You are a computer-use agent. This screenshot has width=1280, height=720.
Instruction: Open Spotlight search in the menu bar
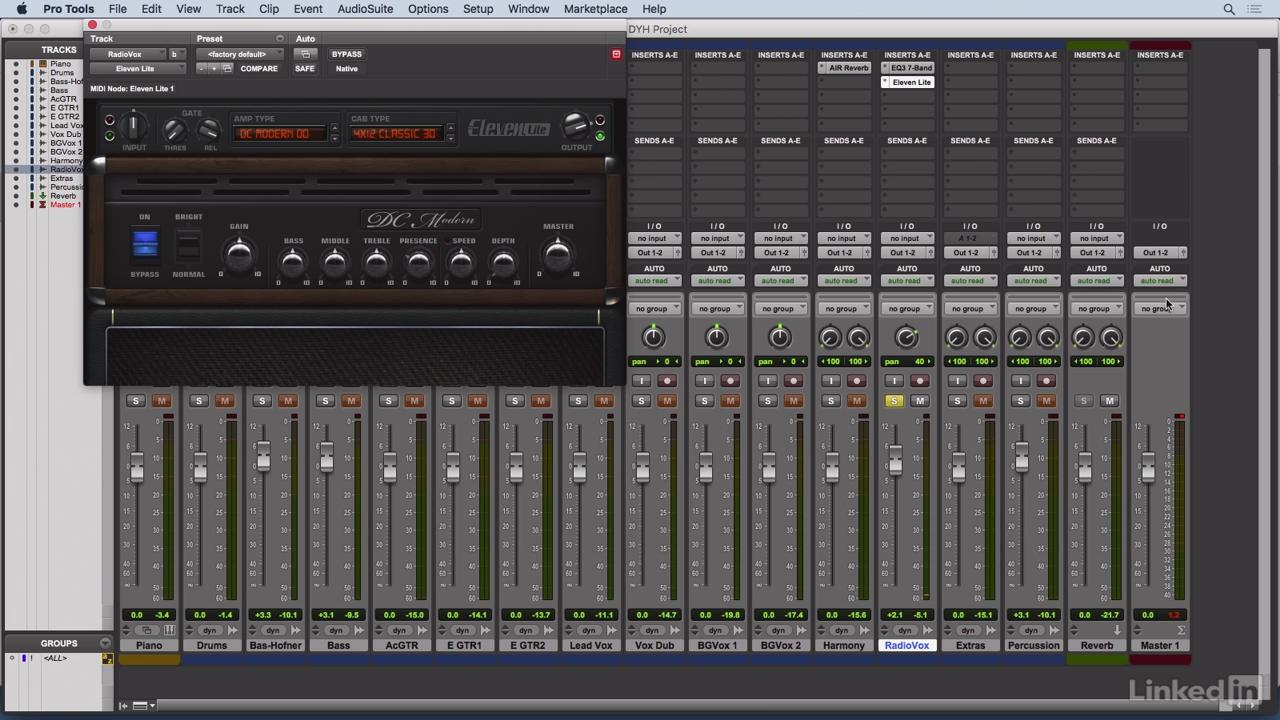1229,9
